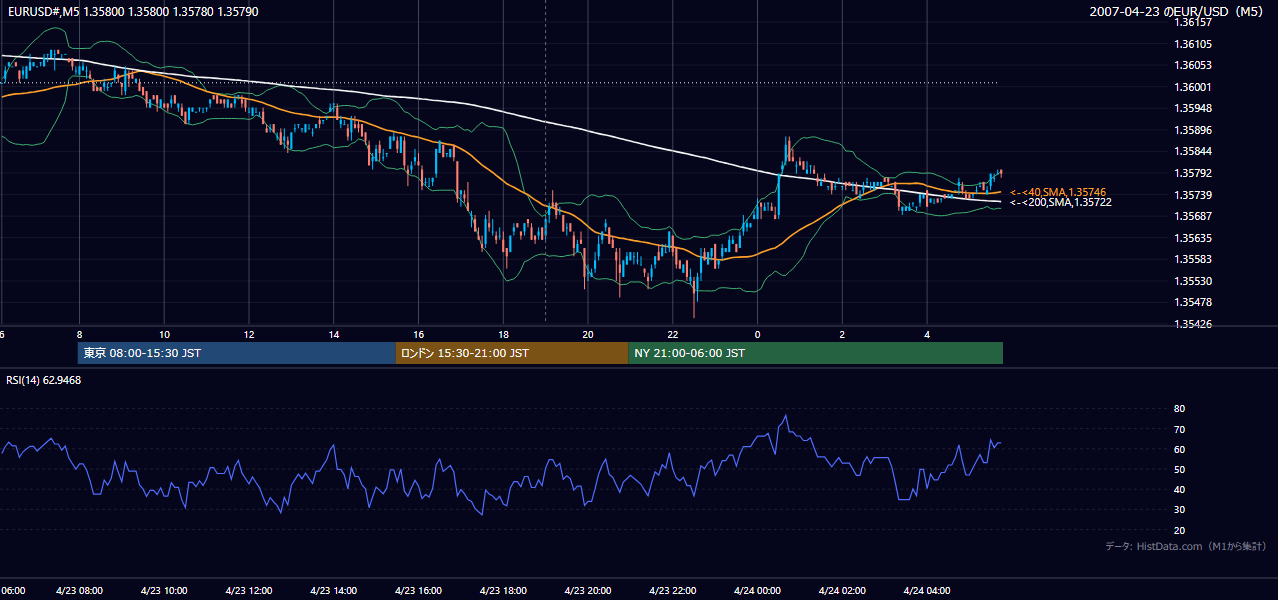This screenshot has height=600, width=1278.
Task: Click the 2007-04-23 EUR/USD (M5) title
Action: (x=1177, y=11)
